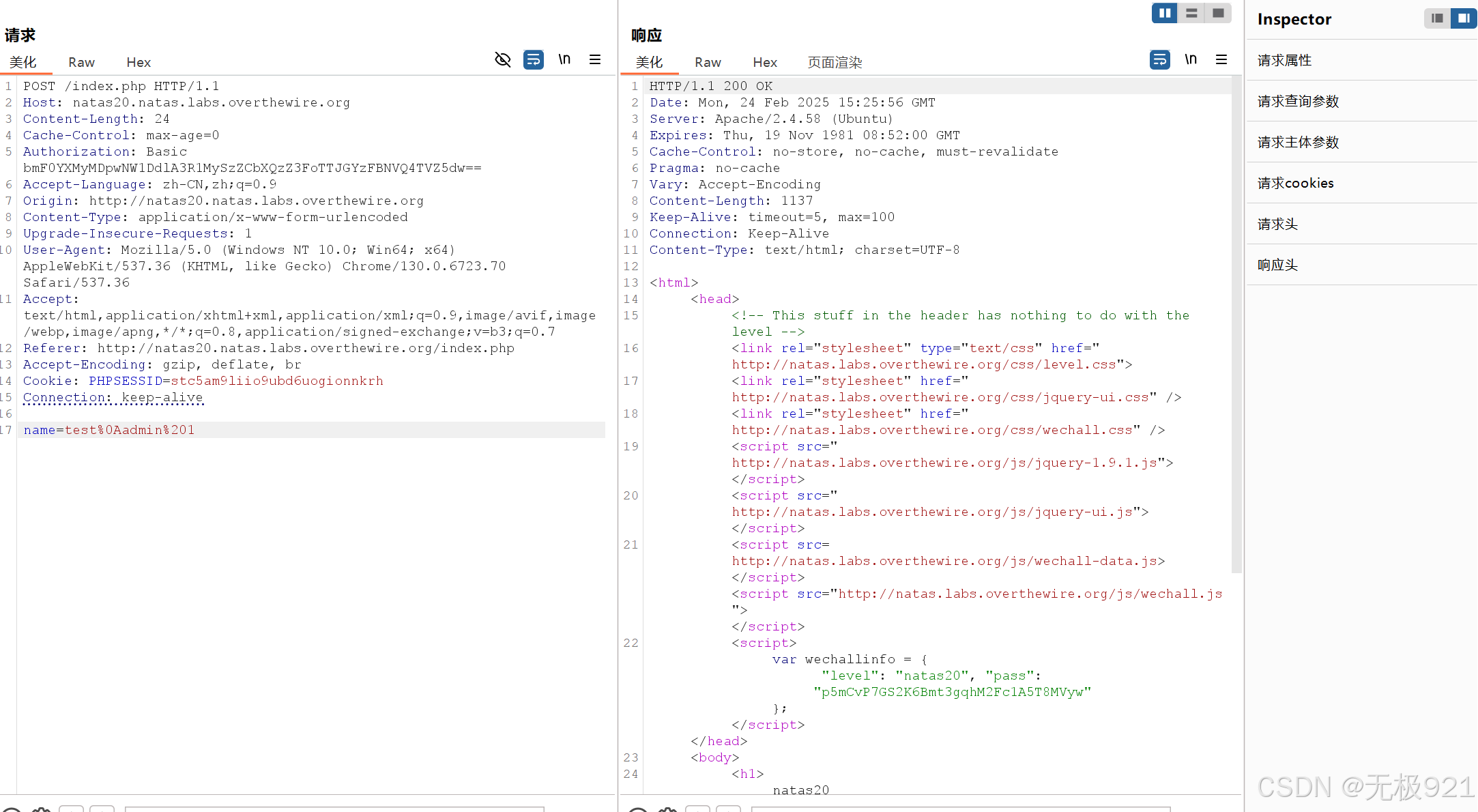
Task: Select top-bottom stacked layout icon
Action: click(x=1191, y=13)
